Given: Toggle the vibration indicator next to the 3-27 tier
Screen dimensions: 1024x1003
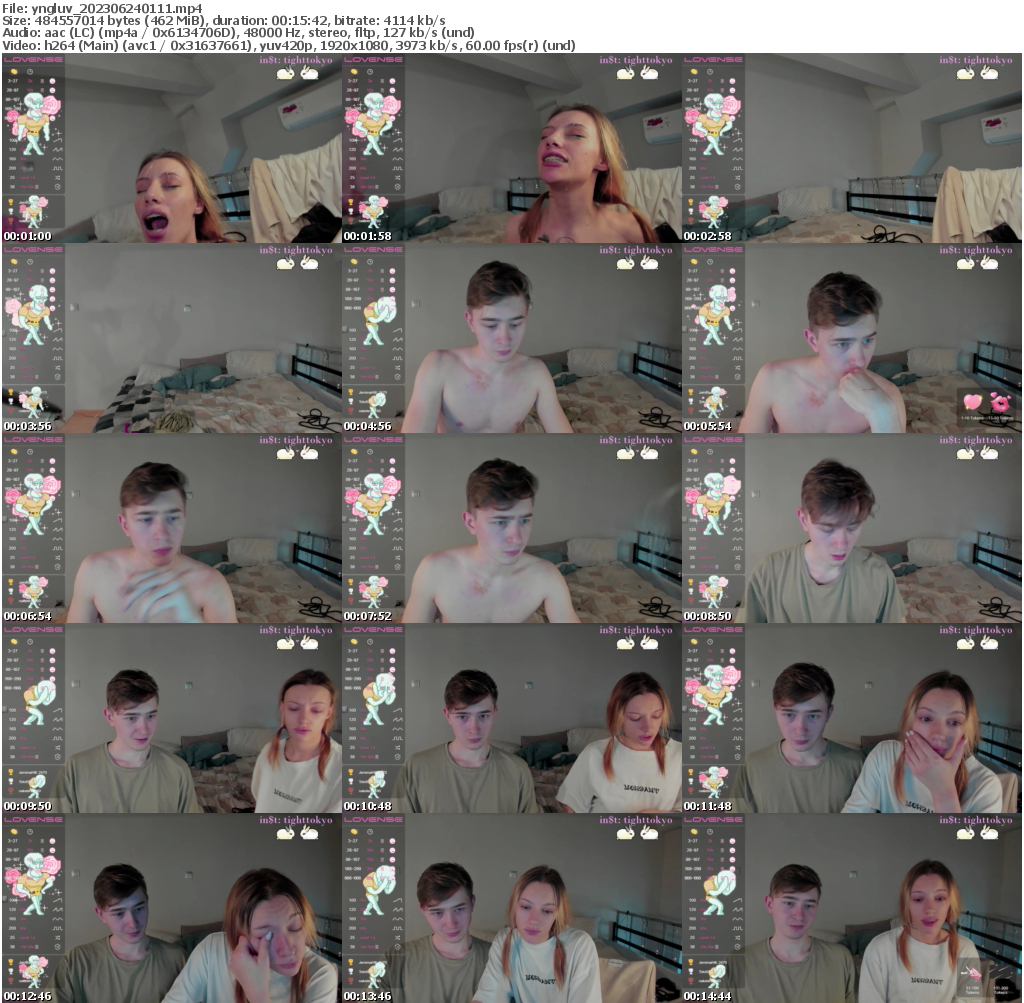Looking at the screenshot, I should [x=52, y=81].
